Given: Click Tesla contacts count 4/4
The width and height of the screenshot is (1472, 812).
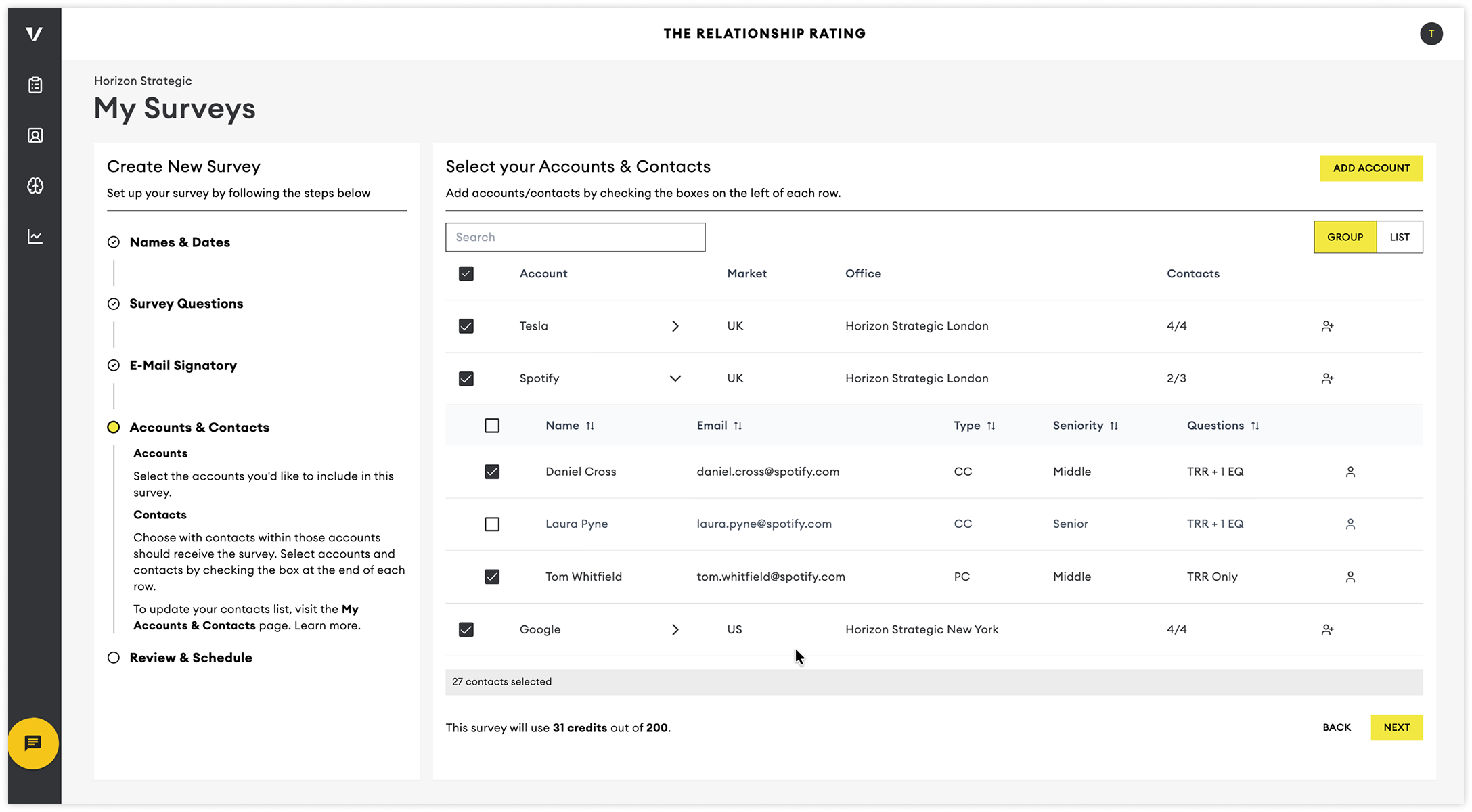Looking at the screenshot, I should click(x=1176, y=326).
